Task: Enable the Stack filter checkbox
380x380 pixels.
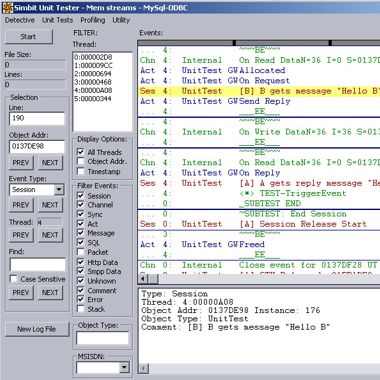Action: coord(81,309)
